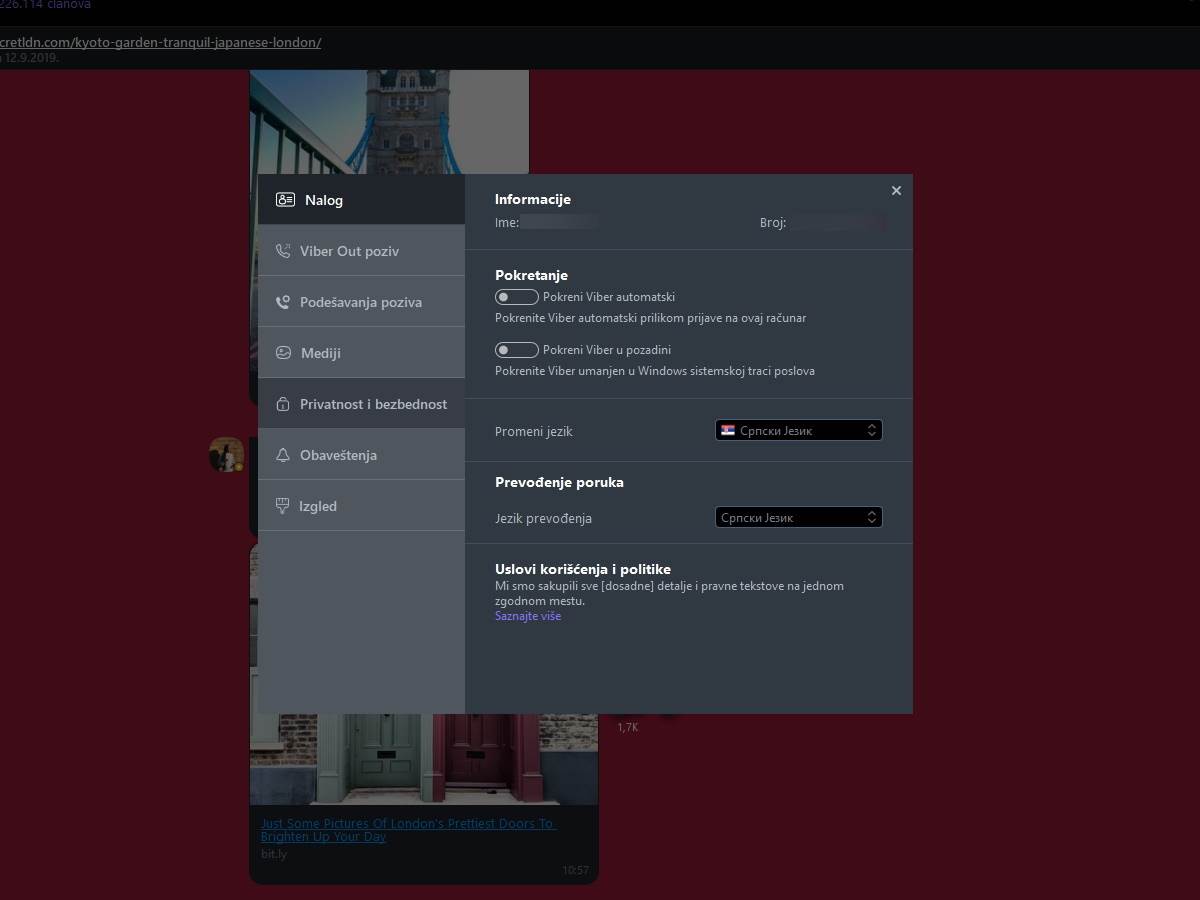Click the contact avatar thumbnail
The image size is (1200, 900).
coord(227,455)
